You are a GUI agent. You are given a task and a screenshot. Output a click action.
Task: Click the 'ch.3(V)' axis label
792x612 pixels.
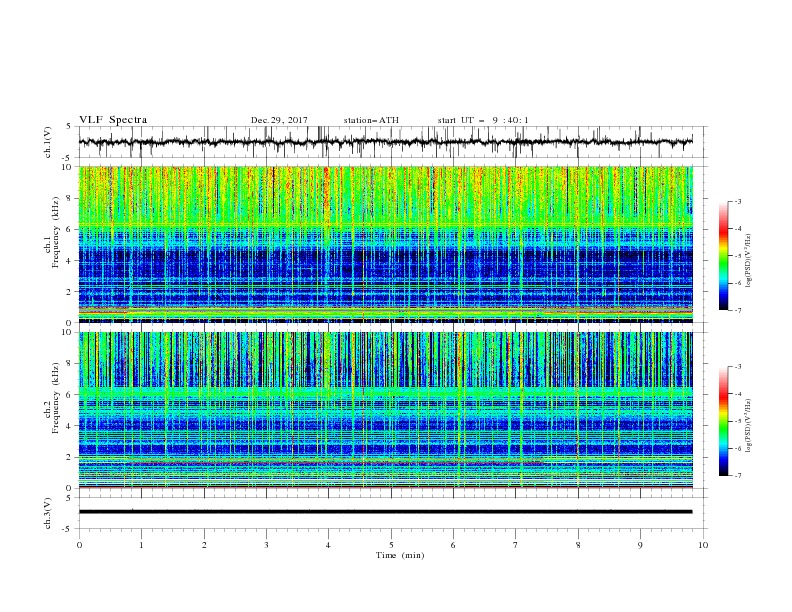click(48, 513)
